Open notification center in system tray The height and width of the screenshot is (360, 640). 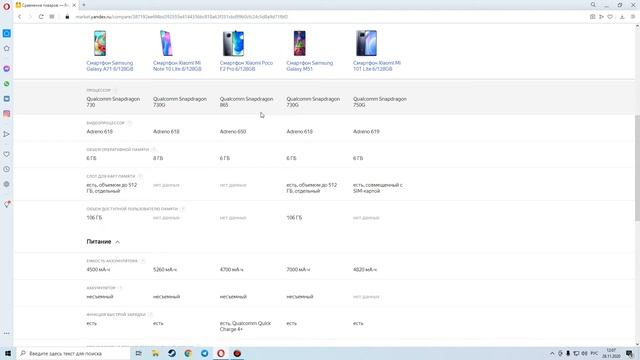(x=630, y=353)
